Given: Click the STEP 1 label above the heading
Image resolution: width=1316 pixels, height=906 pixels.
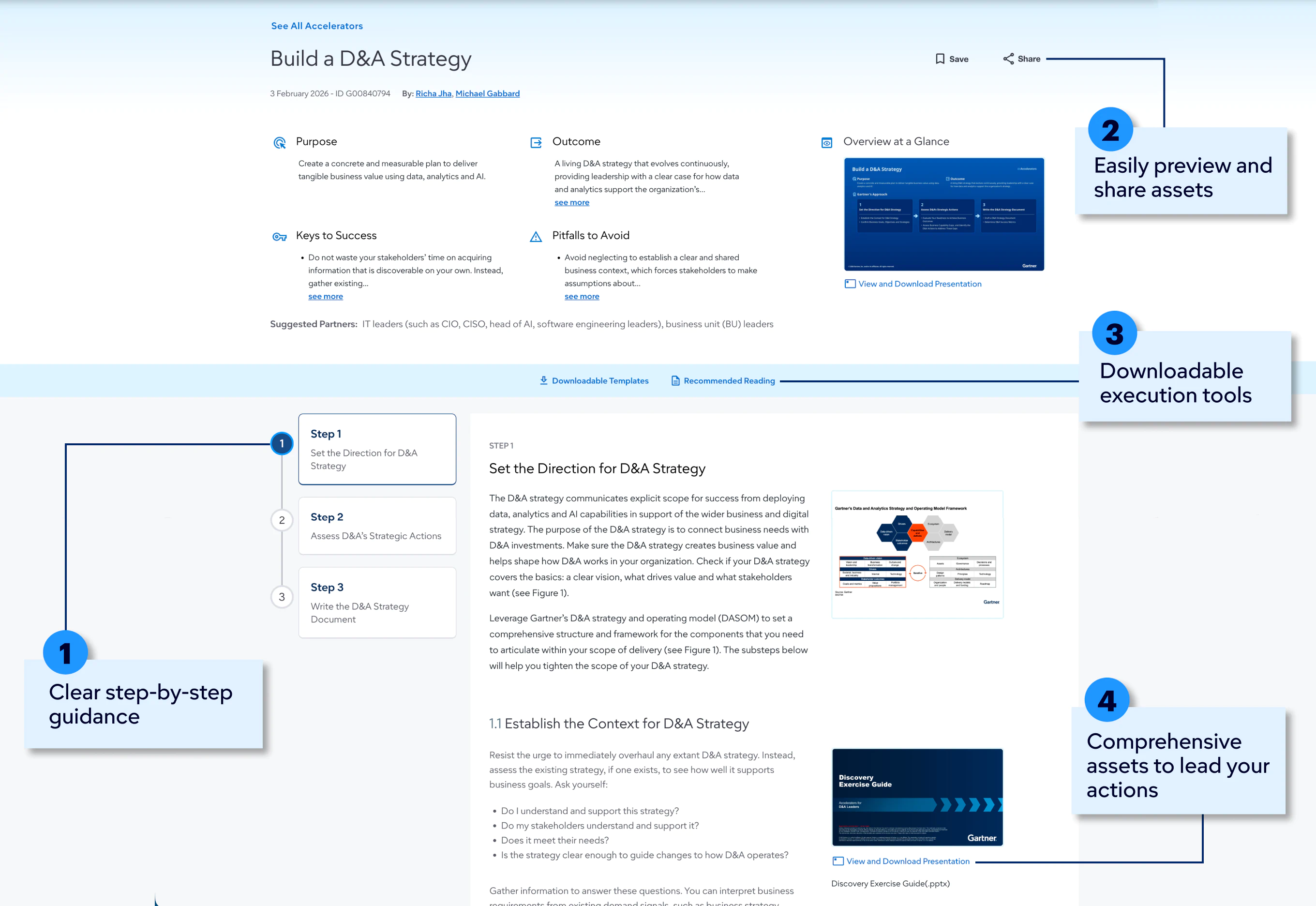Looking at the screenshot, I should 501,446.
